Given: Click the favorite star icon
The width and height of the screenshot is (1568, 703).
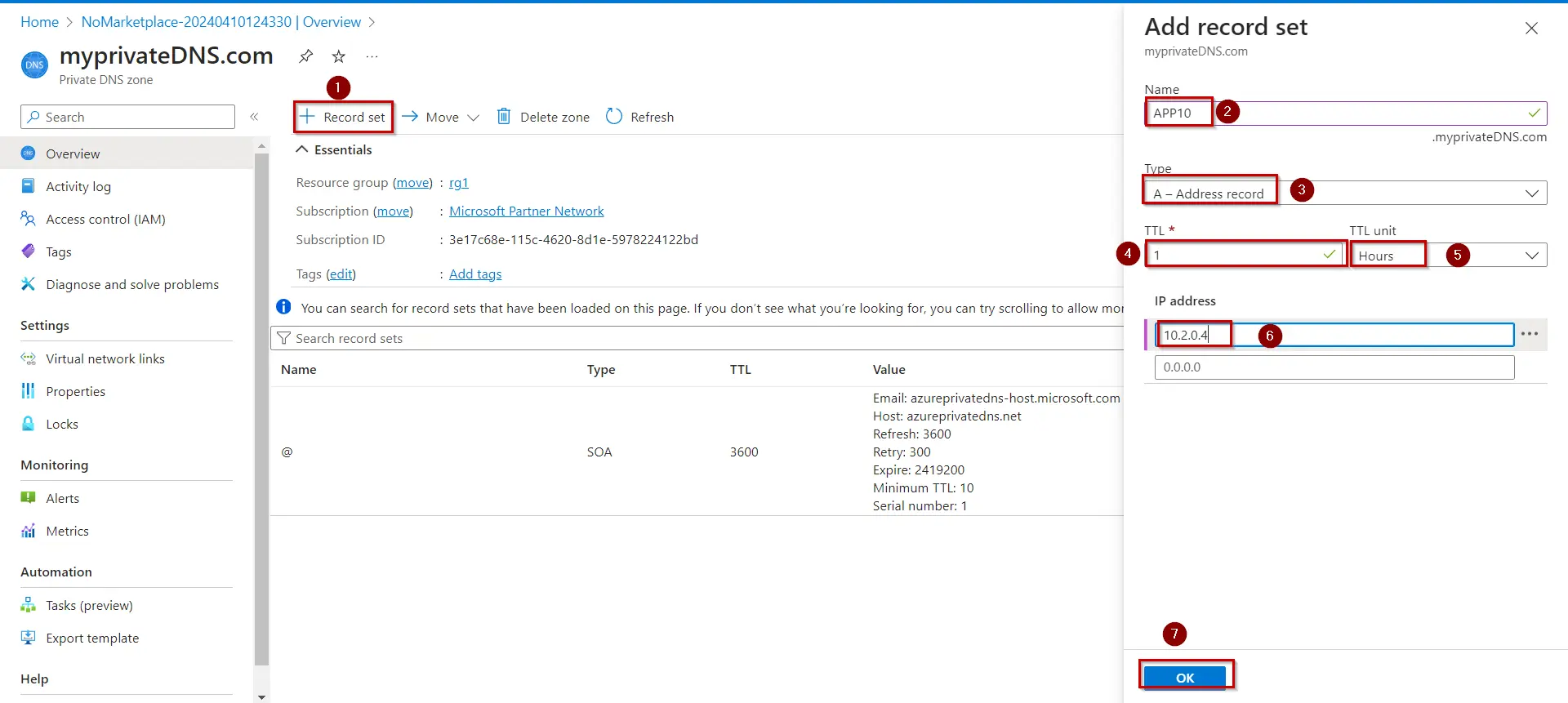Looking at the screenshot, I should pos(339,56).
